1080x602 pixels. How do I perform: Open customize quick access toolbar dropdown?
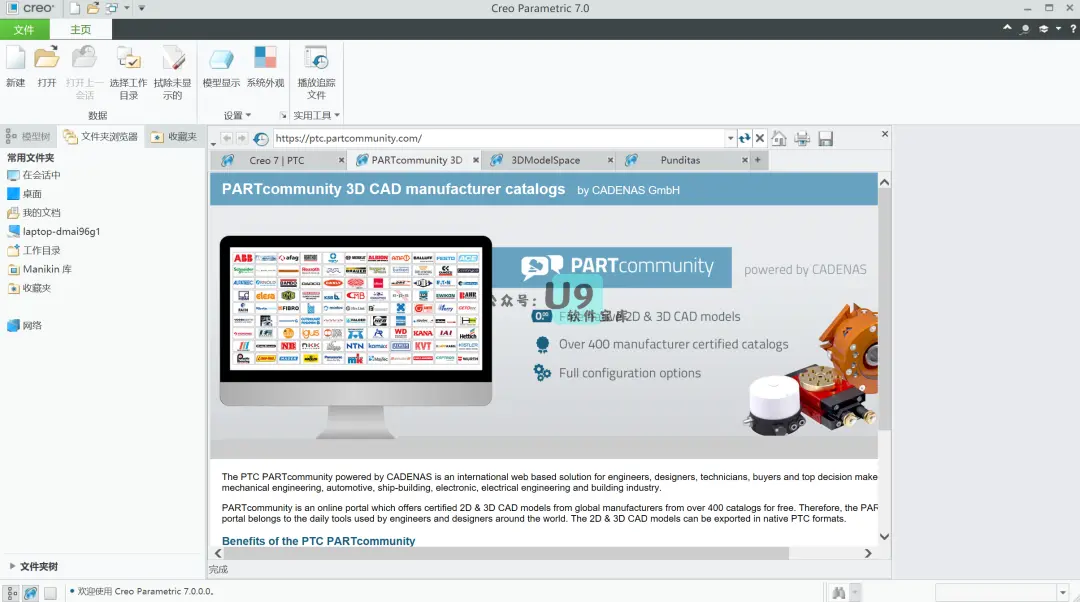pyautogui.click(x=142, y=8)
